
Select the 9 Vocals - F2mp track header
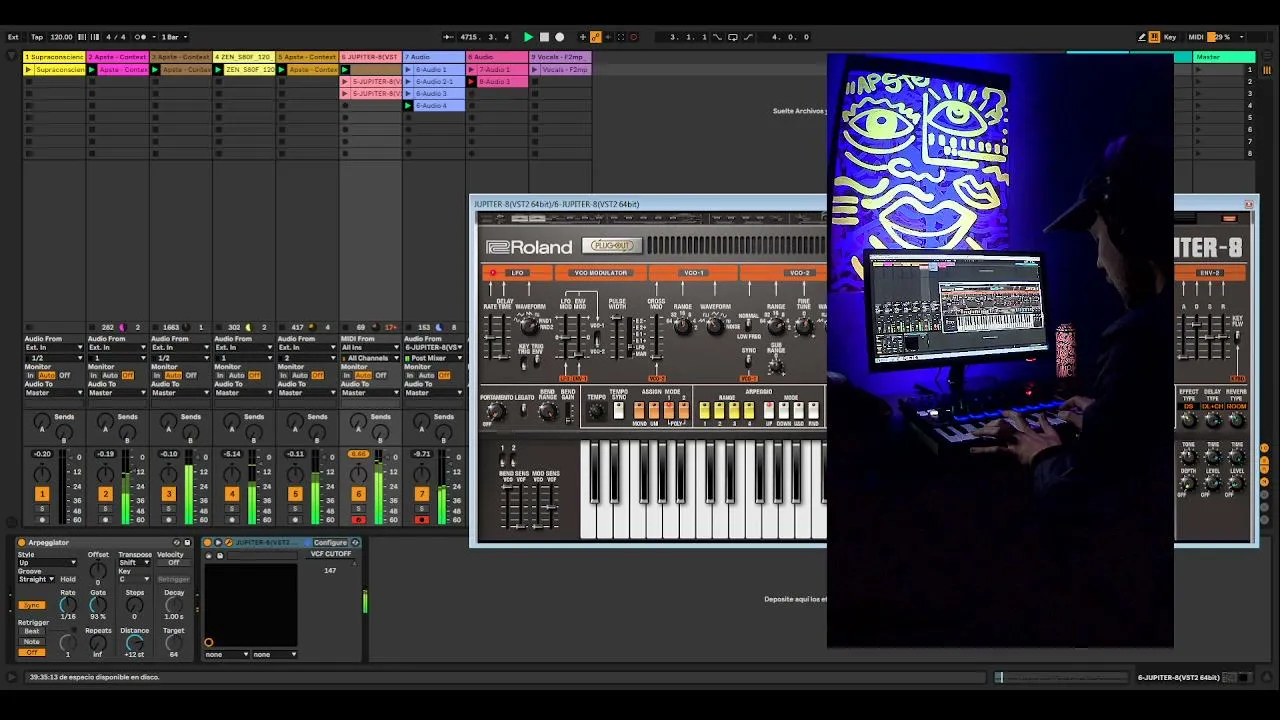click(x=561, y=57)
